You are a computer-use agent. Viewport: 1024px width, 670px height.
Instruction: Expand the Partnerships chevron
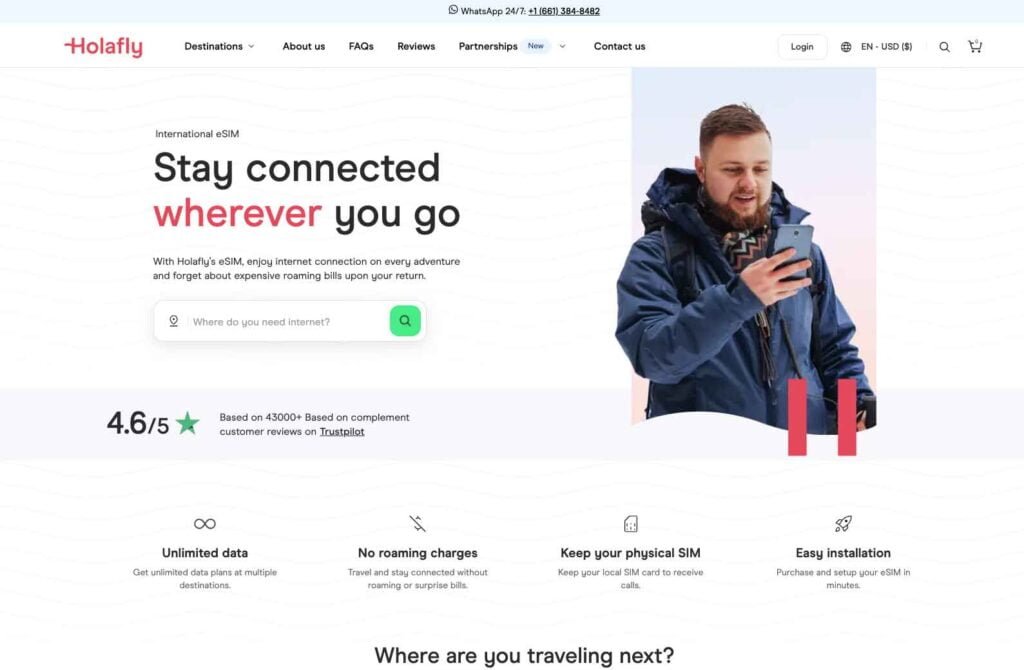[562, 46]
